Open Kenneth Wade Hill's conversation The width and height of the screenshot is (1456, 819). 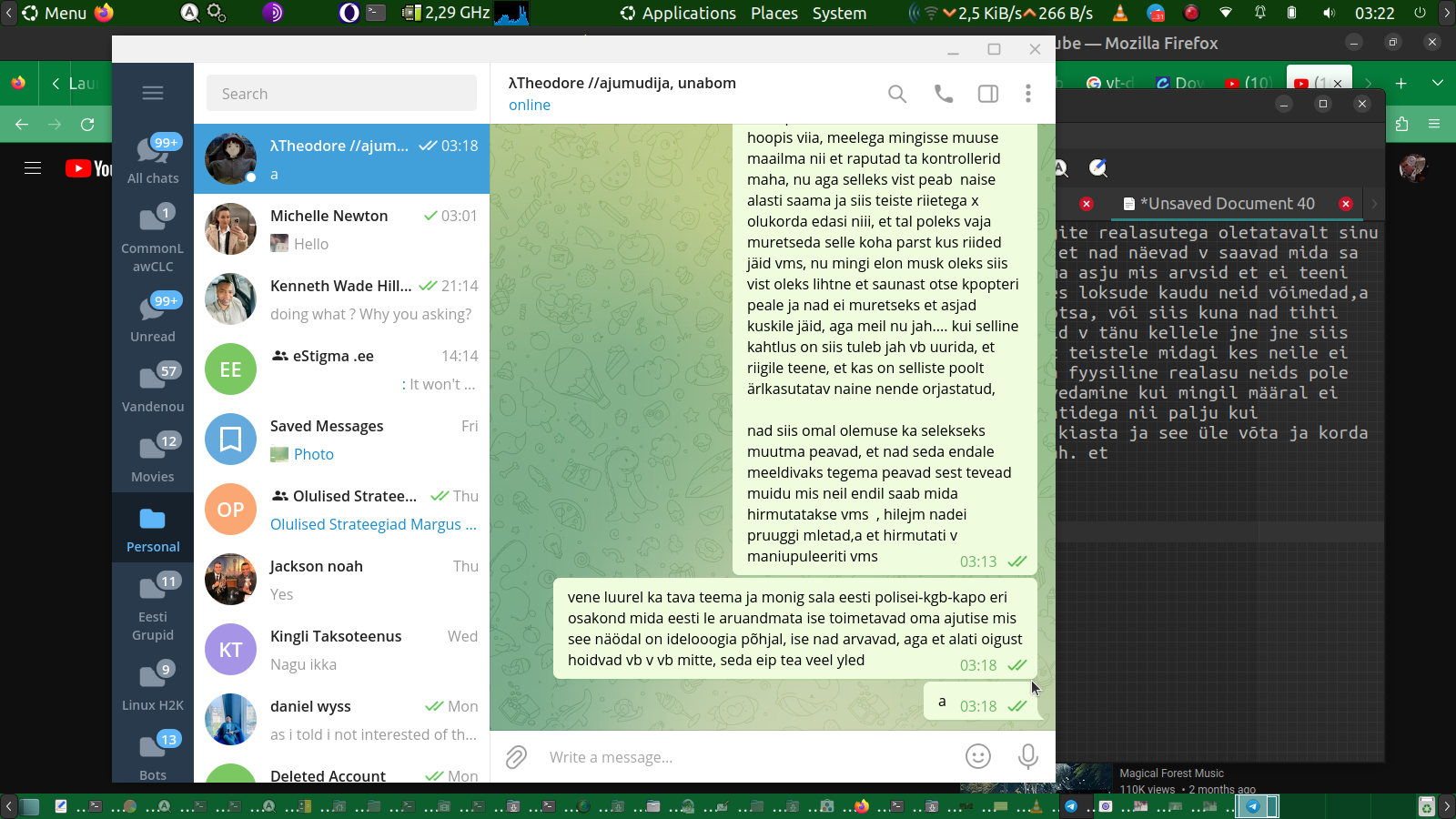[x=341, y=299]
